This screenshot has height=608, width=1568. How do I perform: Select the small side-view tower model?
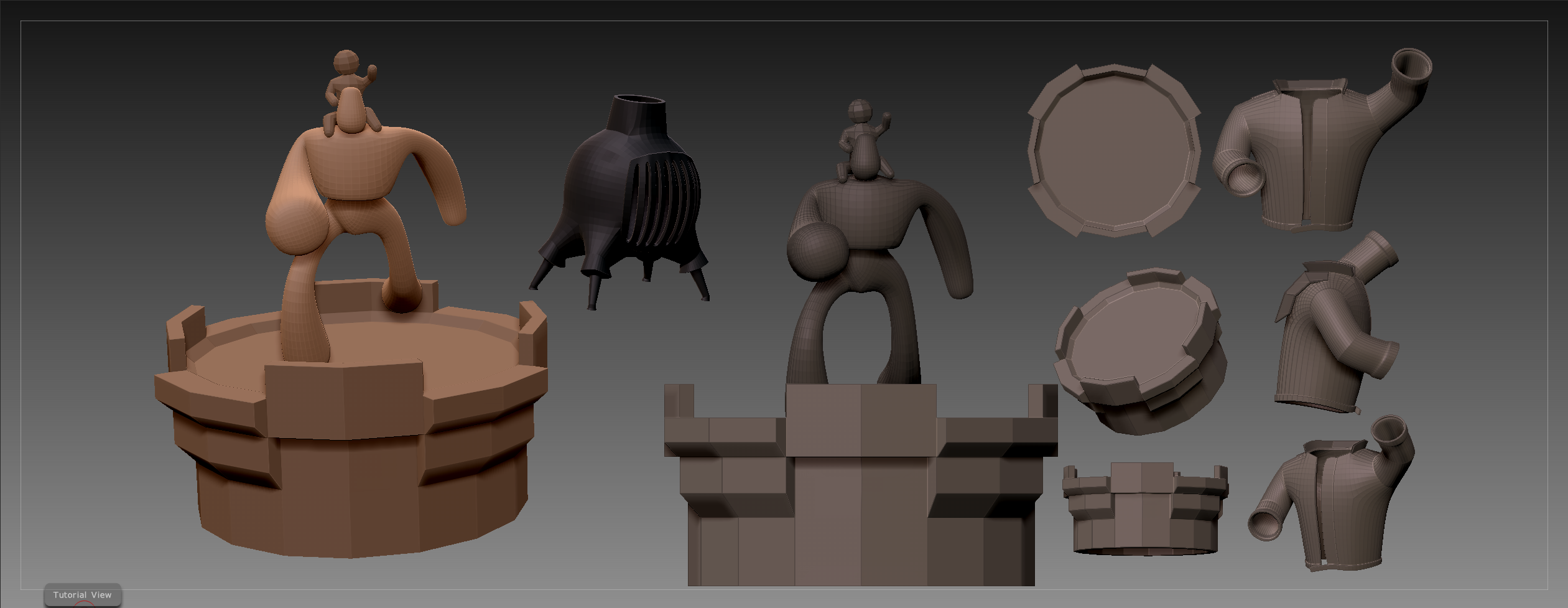(x=1144, y=510)
